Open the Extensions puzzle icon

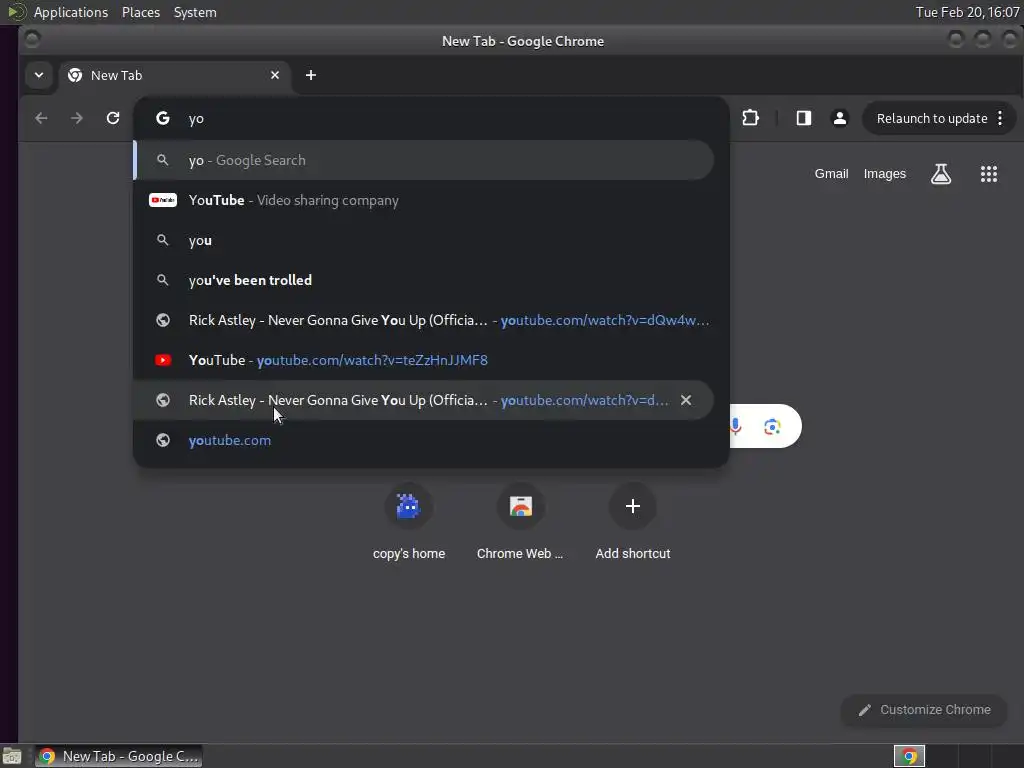(750, 118)
